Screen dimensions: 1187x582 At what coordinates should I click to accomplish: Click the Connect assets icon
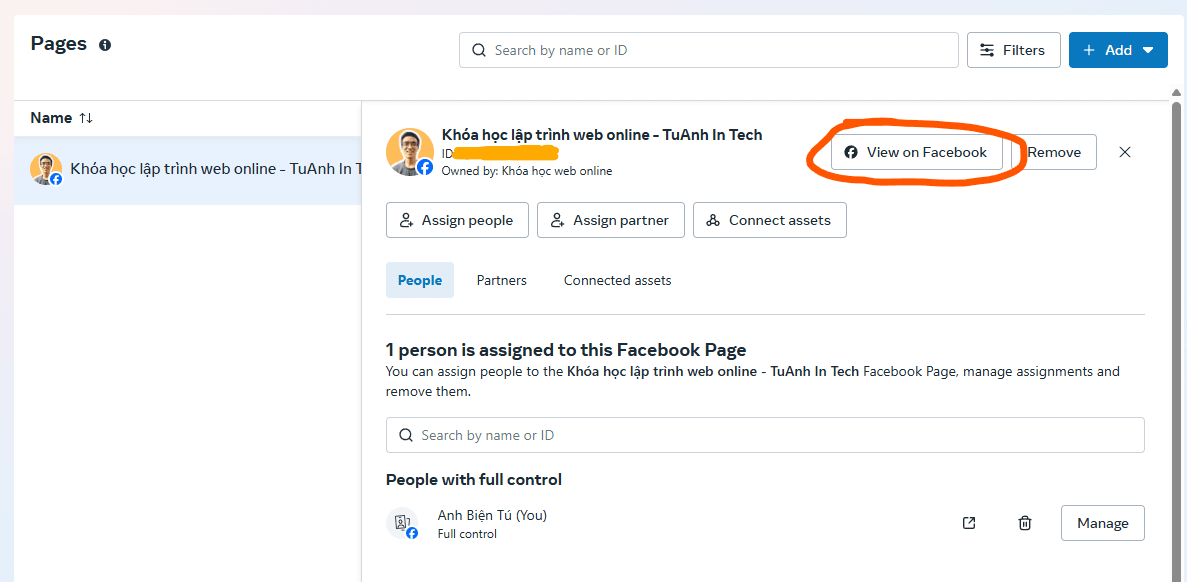pos(715,219)
